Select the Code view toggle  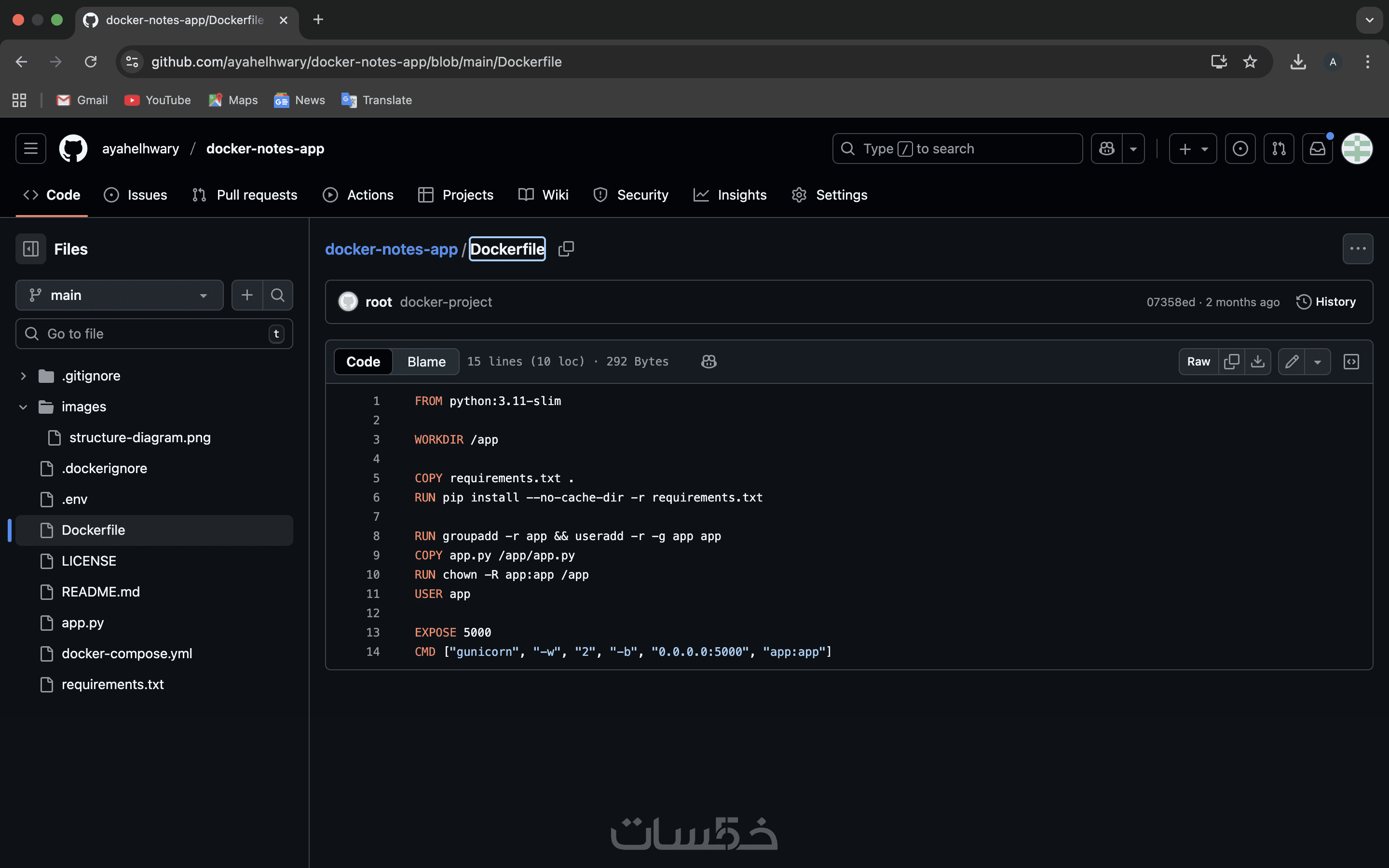pyautogui.click(x=363, y=361)
